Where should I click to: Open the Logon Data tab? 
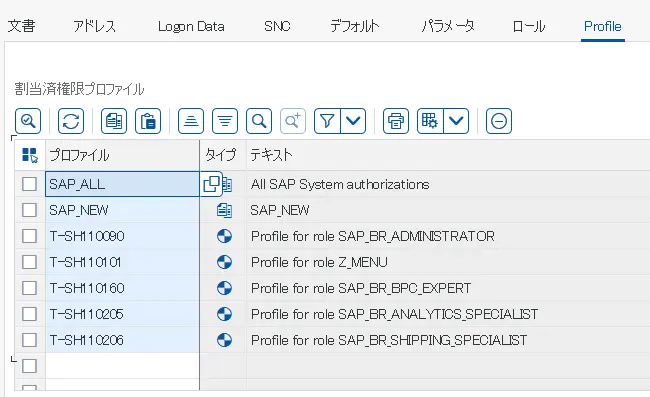coord(191,26)
